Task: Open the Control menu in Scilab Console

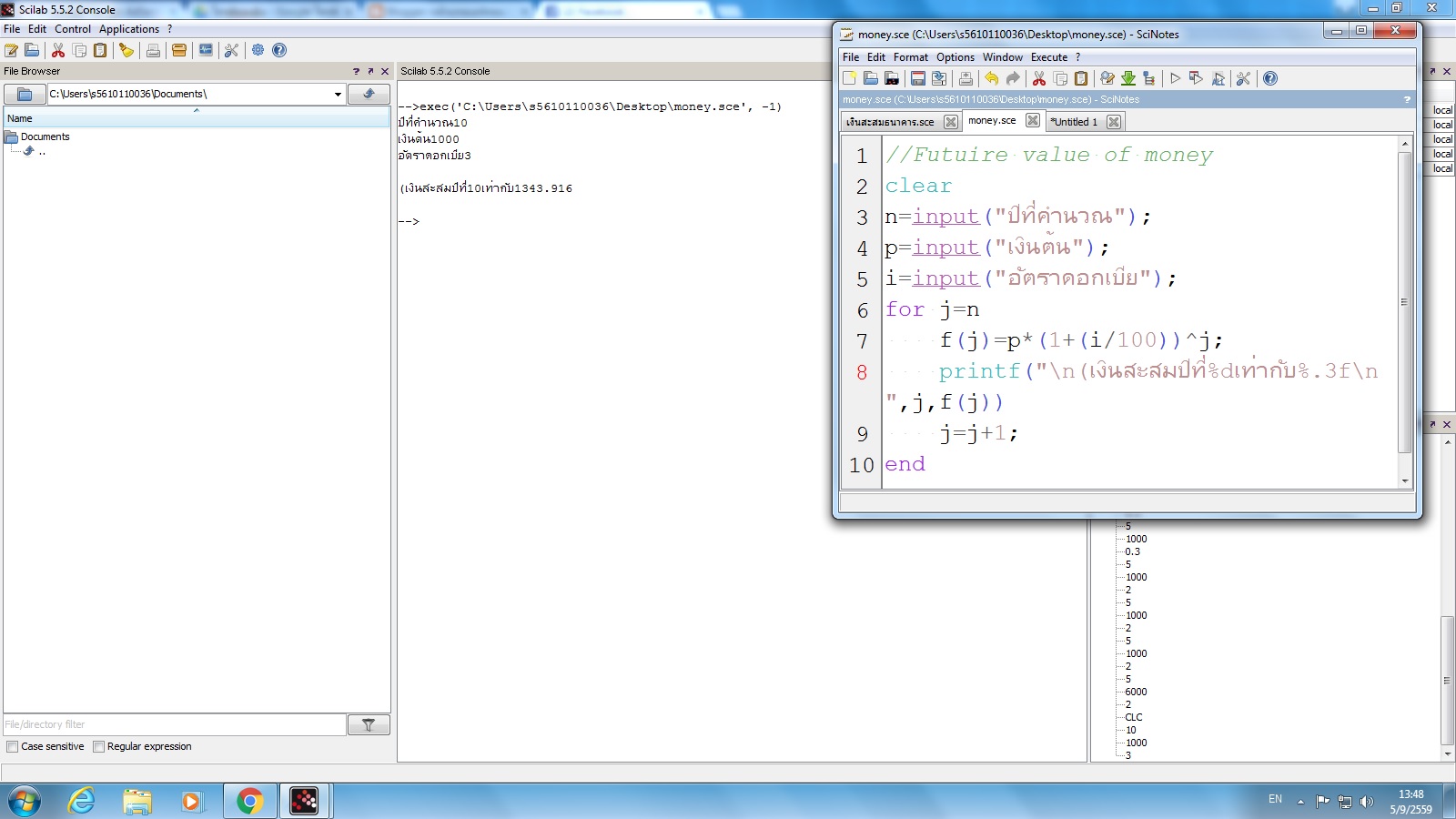Action: tap(73, 29)
